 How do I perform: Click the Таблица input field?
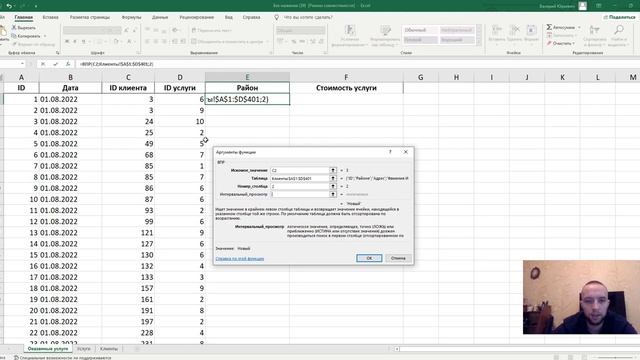tap(300, 178)
